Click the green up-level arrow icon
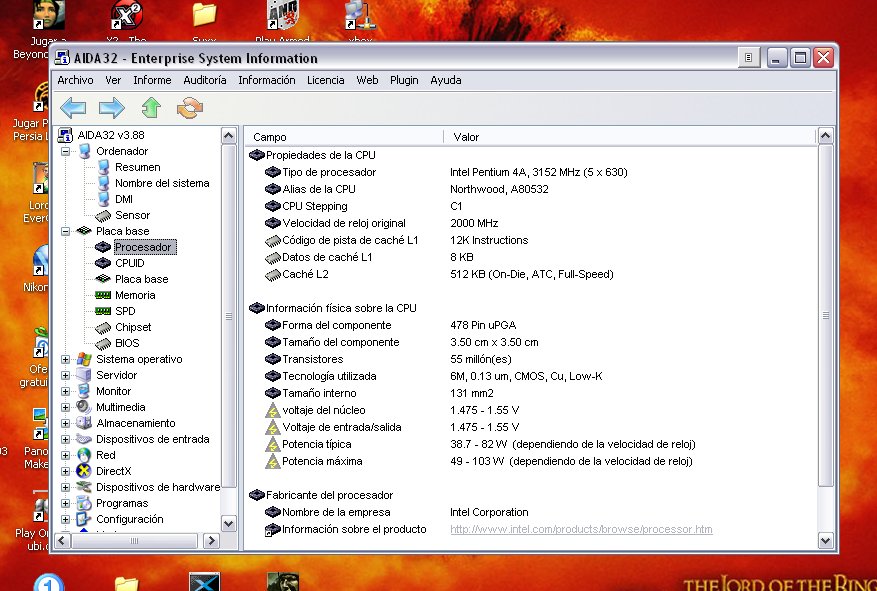The height and width of the screenshot is (591, 877). click(151, 108)
